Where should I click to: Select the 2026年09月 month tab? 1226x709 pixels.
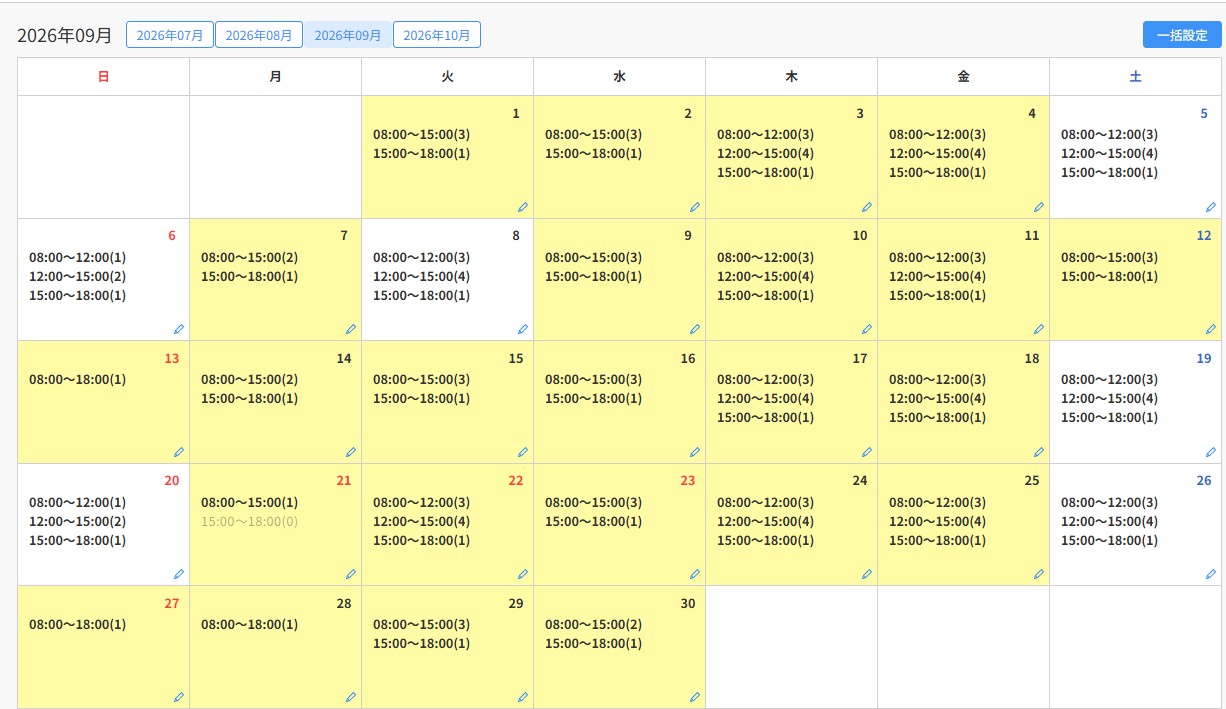(x=348, y=35)
